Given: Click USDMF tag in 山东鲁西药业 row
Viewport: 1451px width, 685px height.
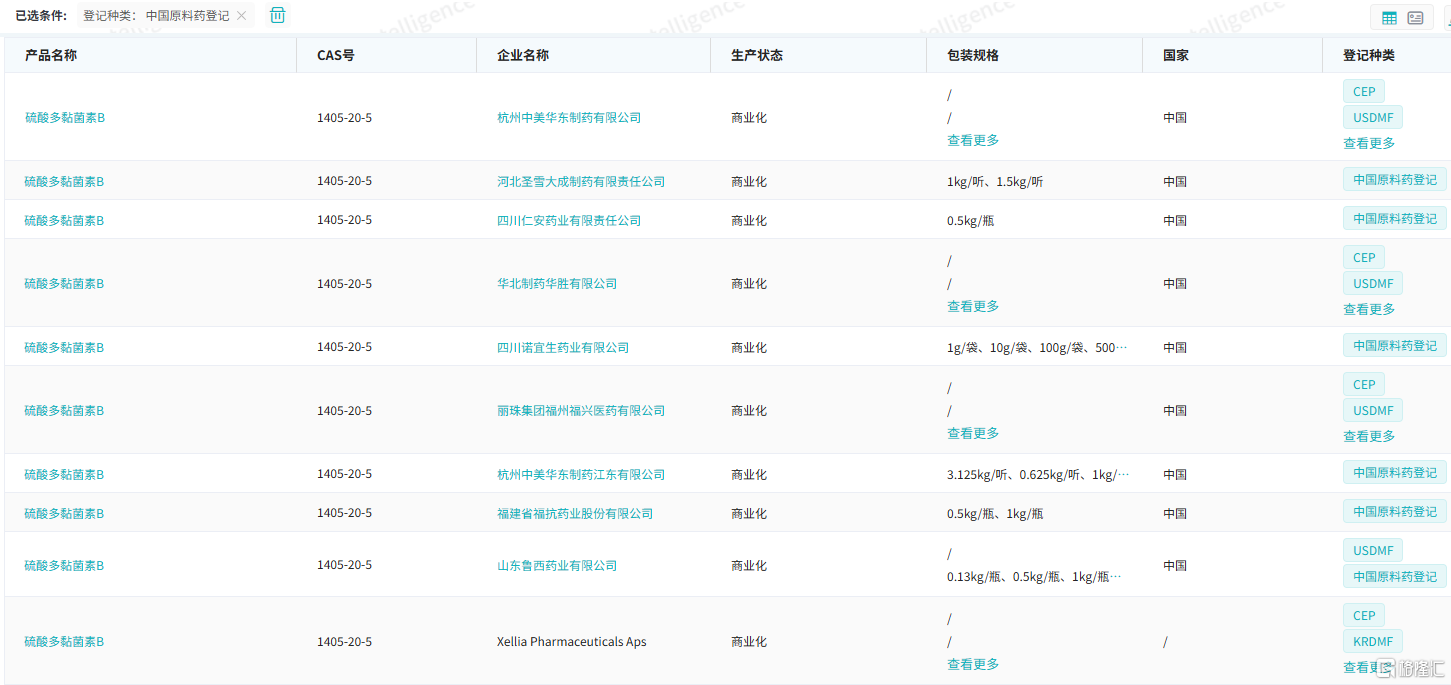Looking at the screenshot, I should 1373,550.
